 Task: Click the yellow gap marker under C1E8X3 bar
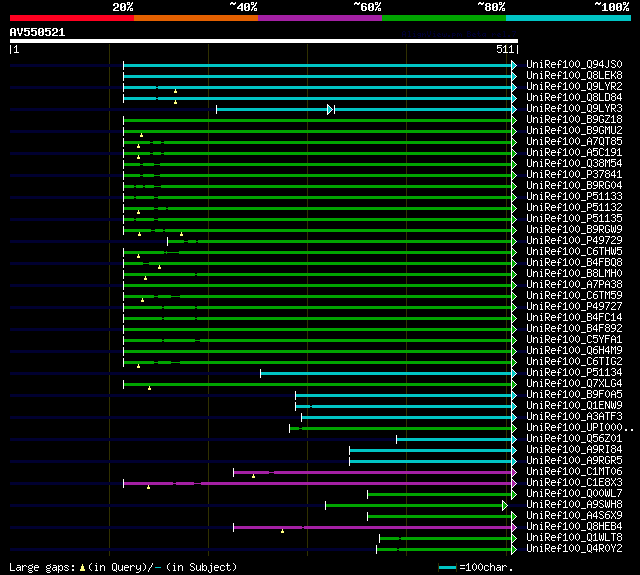[149, 487]
